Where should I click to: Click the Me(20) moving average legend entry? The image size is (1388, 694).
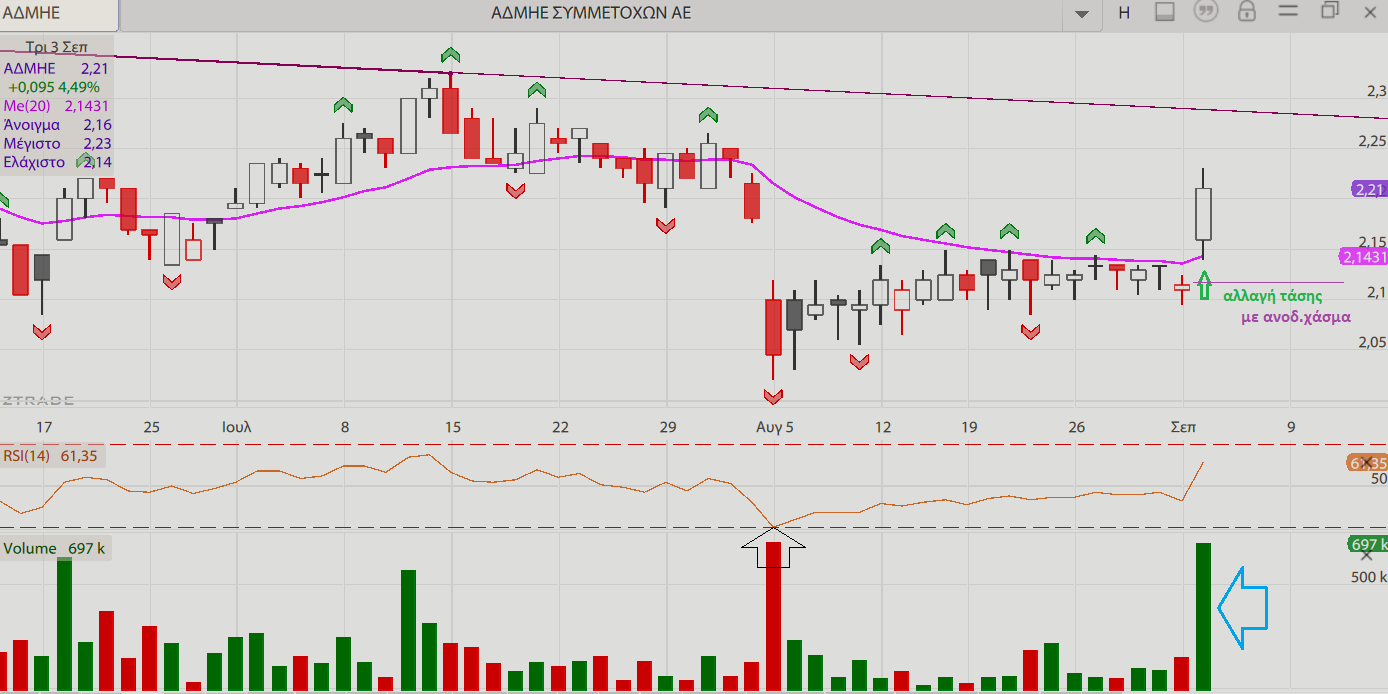click(57, 106)
